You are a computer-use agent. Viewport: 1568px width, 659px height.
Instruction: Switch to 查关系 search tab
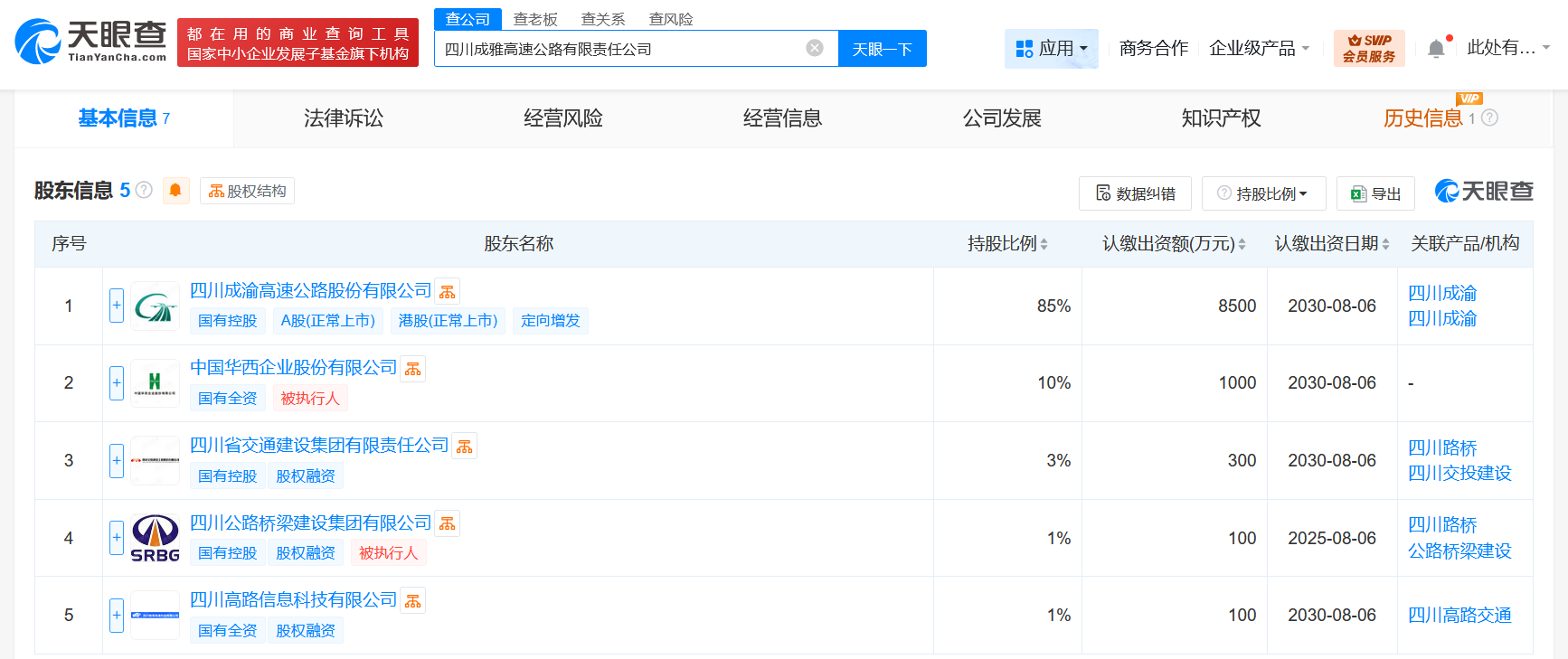pyautogui.click(x=603, y=19)
